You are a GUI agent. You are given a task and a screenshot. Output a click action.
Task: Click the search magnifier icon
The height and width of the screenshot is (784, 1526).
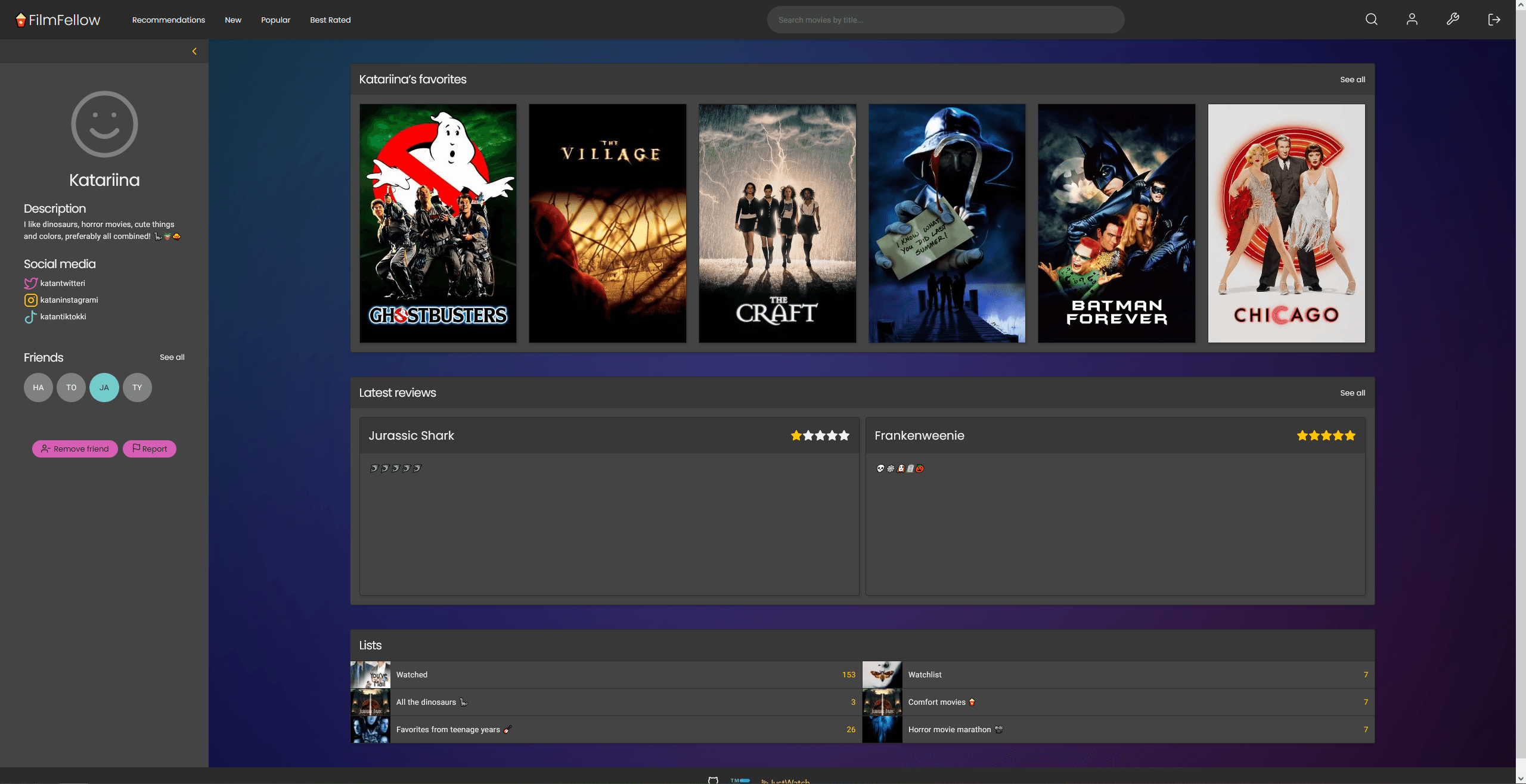point(1371,20)
